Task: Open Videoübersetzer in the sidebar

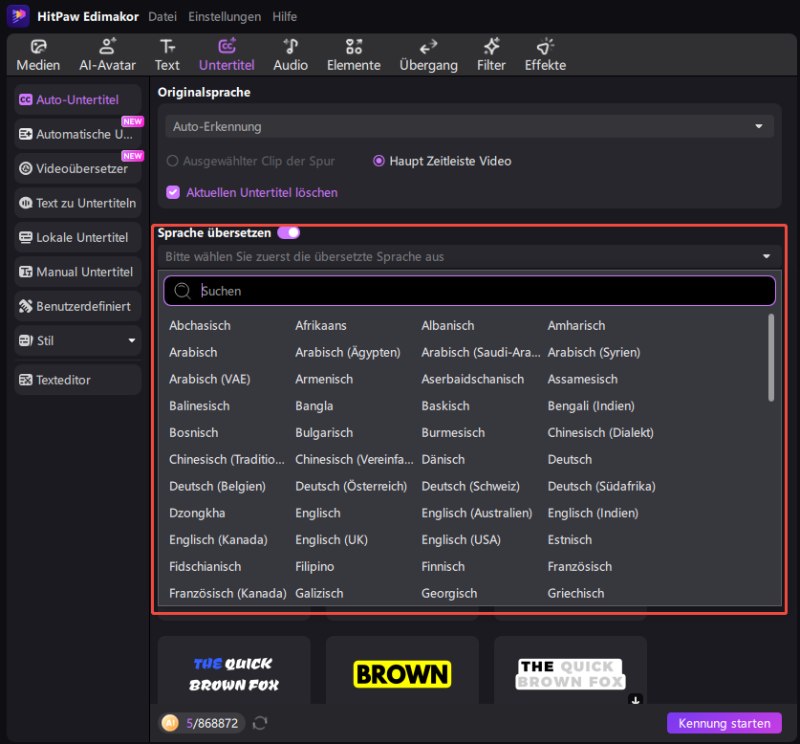Action: [78, 169]
